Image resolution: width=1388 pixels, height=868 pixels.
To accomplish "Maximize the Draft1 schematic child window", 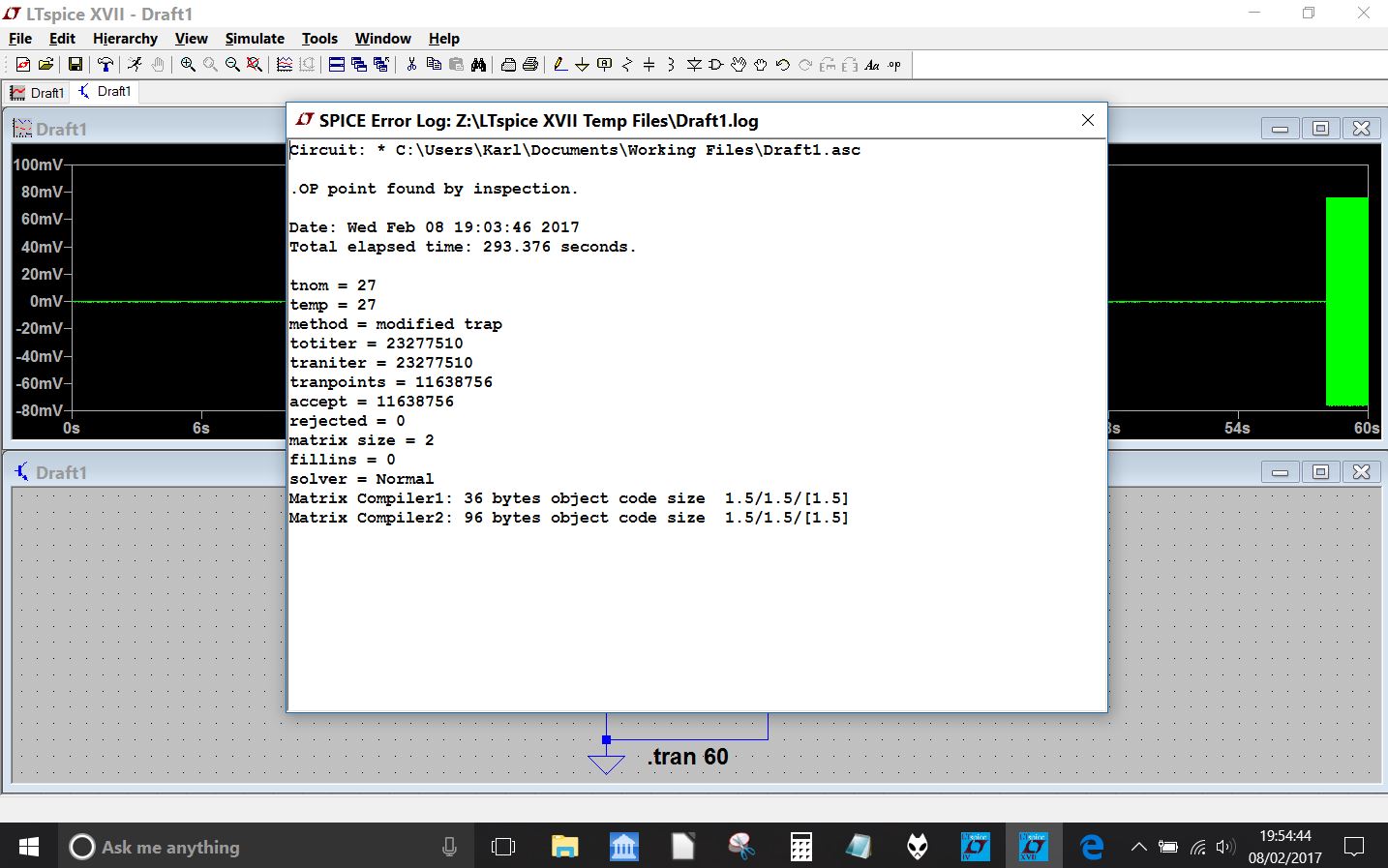I will point(1320,471).
